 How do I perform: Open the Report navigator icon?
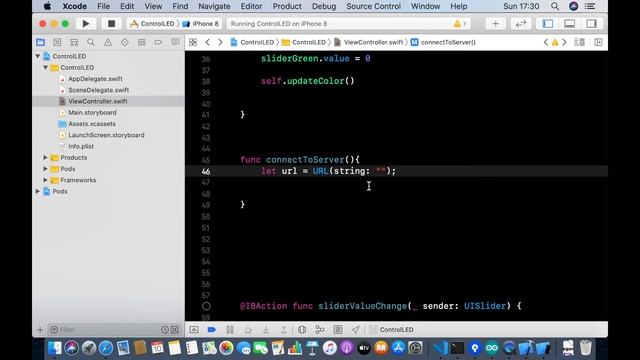(x=175, y=42)
